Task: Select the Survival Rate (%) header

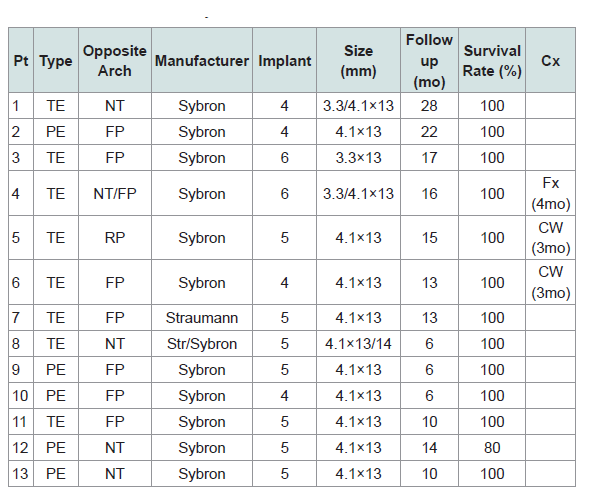Action: coord(492,60)
